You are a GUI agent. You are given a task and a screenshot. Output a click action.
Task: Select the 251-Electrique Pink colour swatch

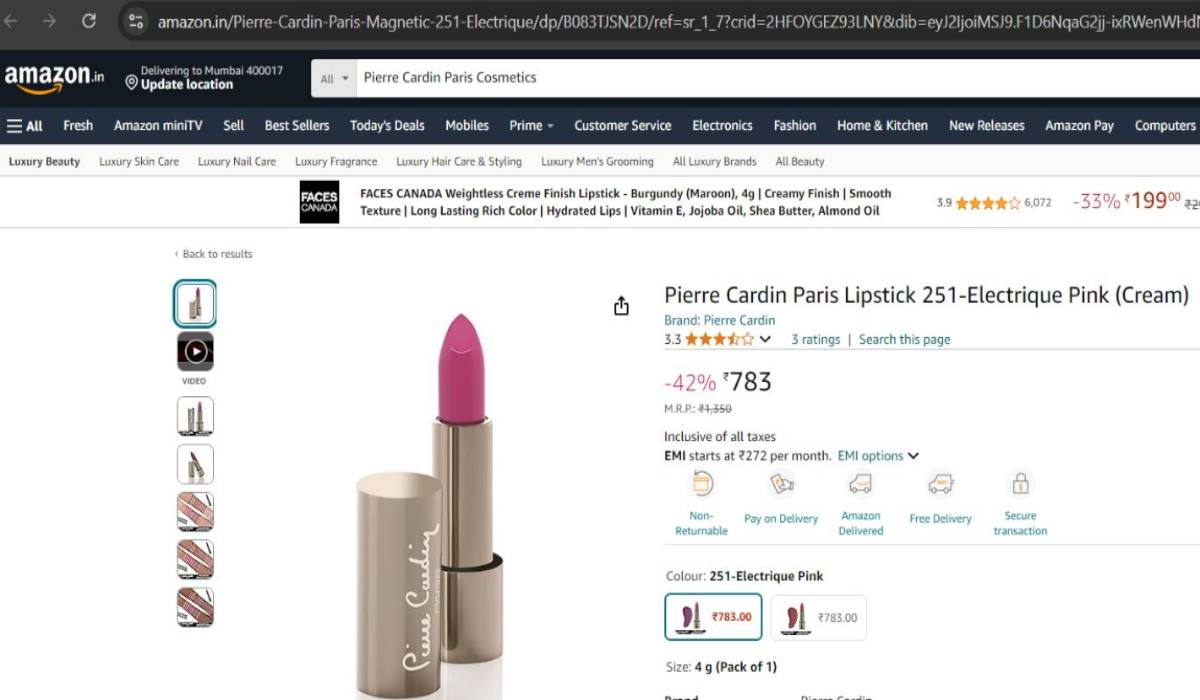[x=713, y=617]
